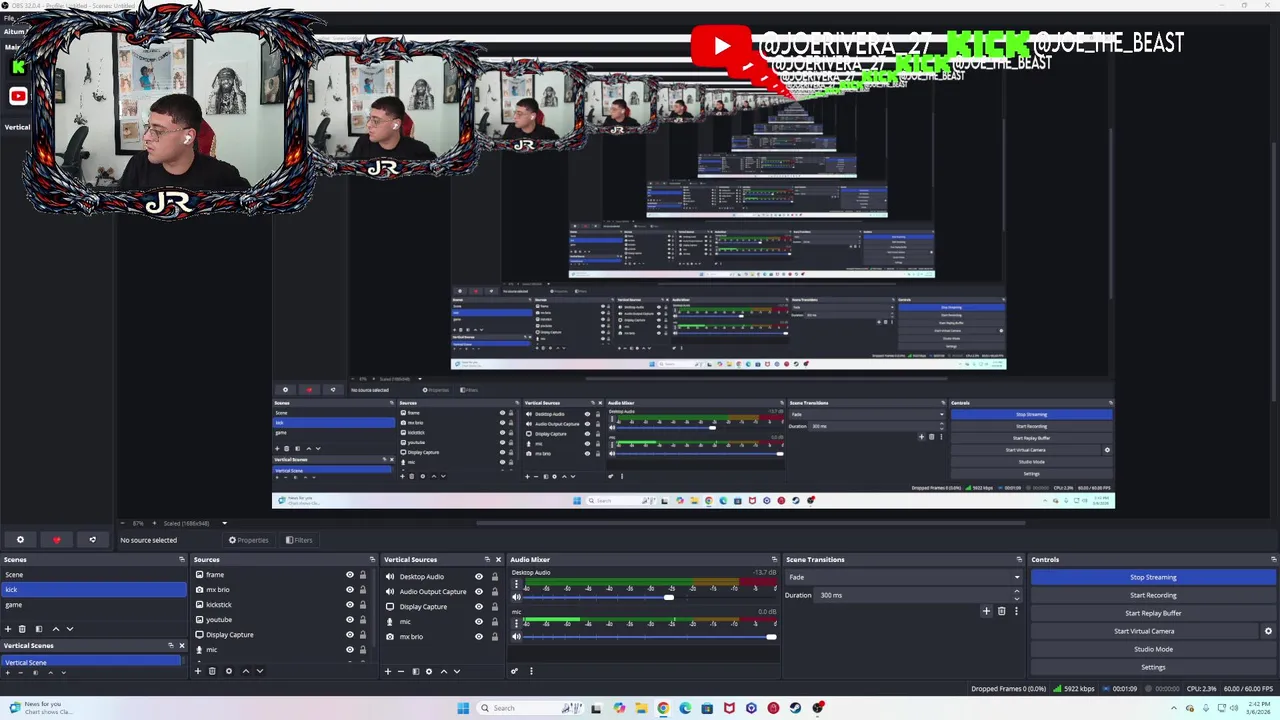
Task: Hide Audio Output Capture vertical source
Action: click(x=479, y=592)
